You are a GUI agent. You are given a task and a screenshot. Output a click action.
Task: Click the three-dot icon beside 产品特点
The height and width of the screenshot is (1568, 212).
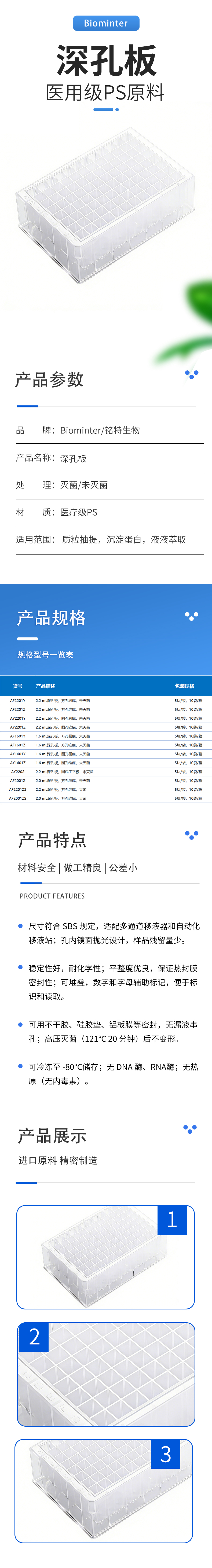pos(191,835)
